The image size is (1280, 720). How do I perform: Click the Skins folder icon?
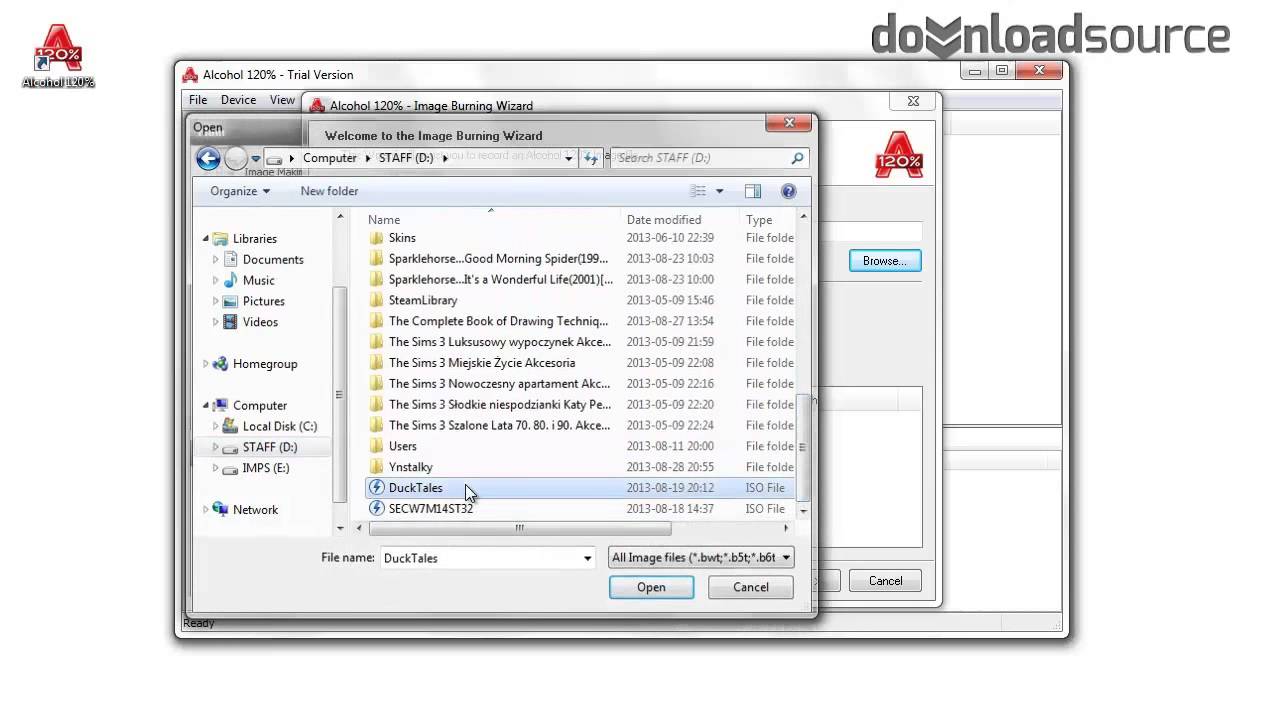coord(377,238)
